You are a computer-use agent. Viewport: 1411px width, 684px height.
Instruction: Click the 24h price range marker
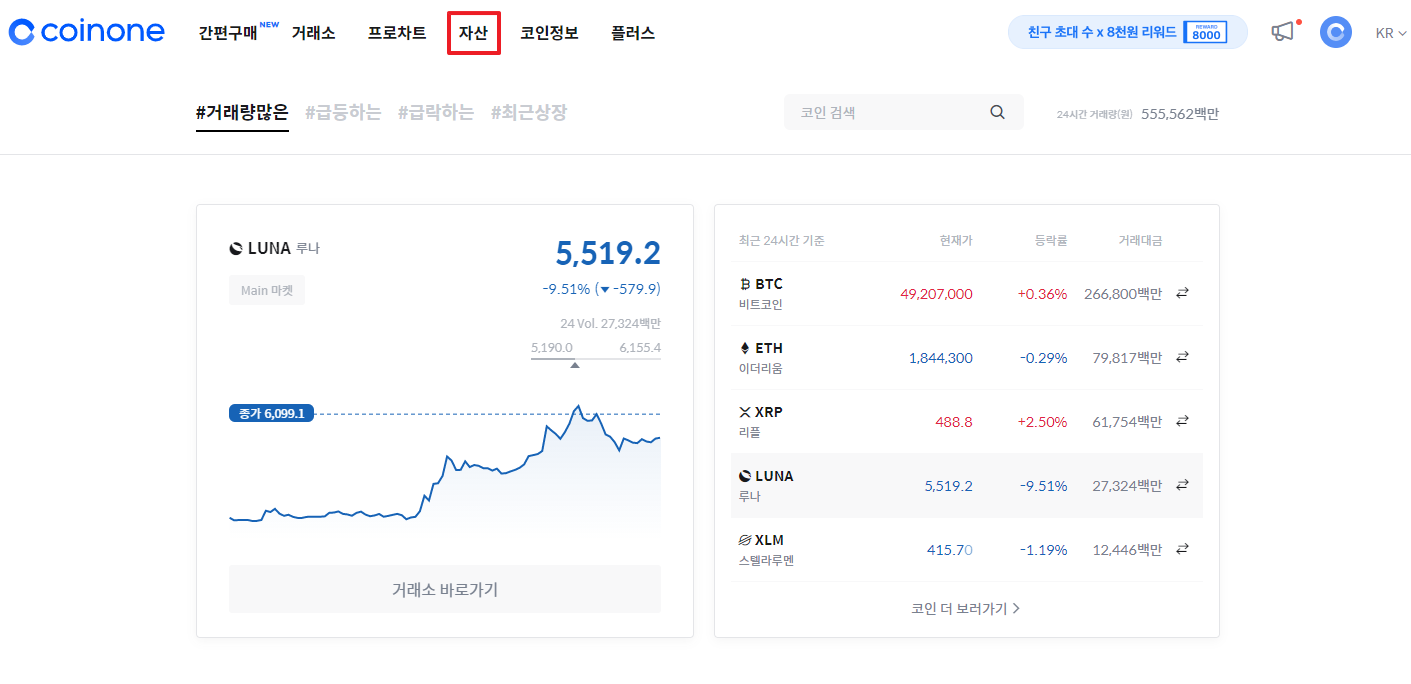point(574,365)
